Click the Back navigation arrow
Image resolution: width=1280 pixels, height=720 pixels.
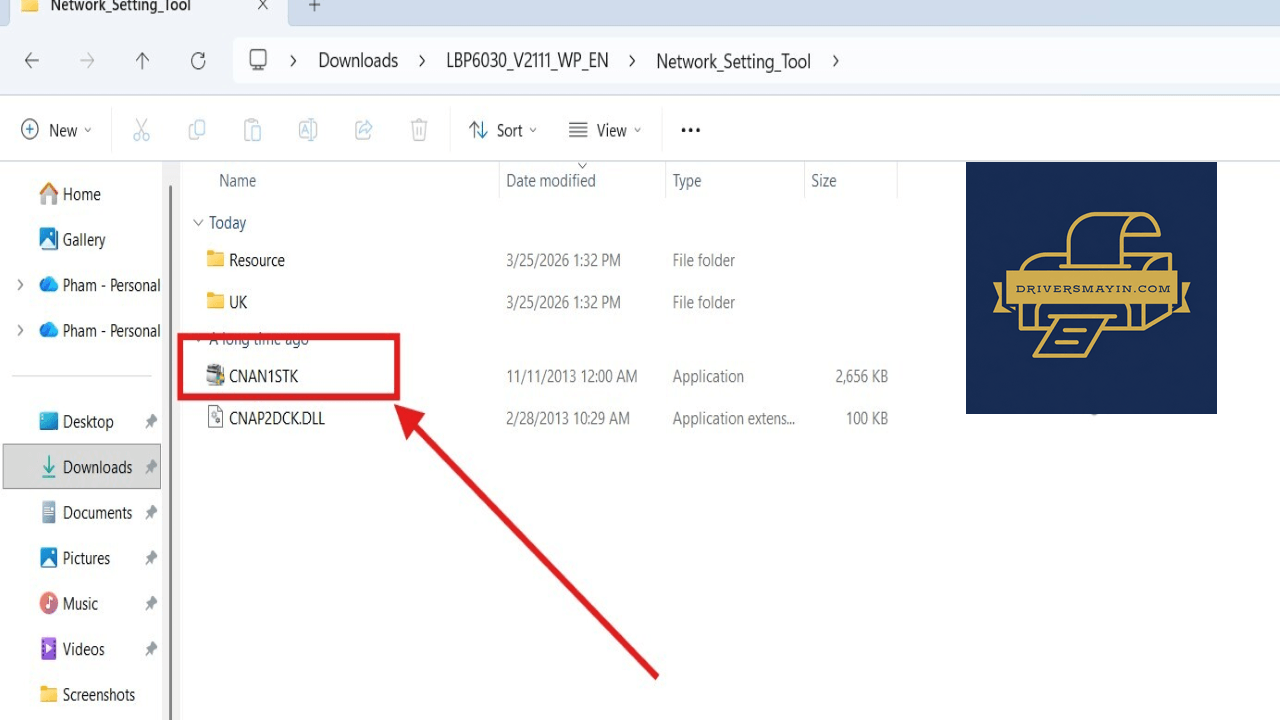pos(32,61)
